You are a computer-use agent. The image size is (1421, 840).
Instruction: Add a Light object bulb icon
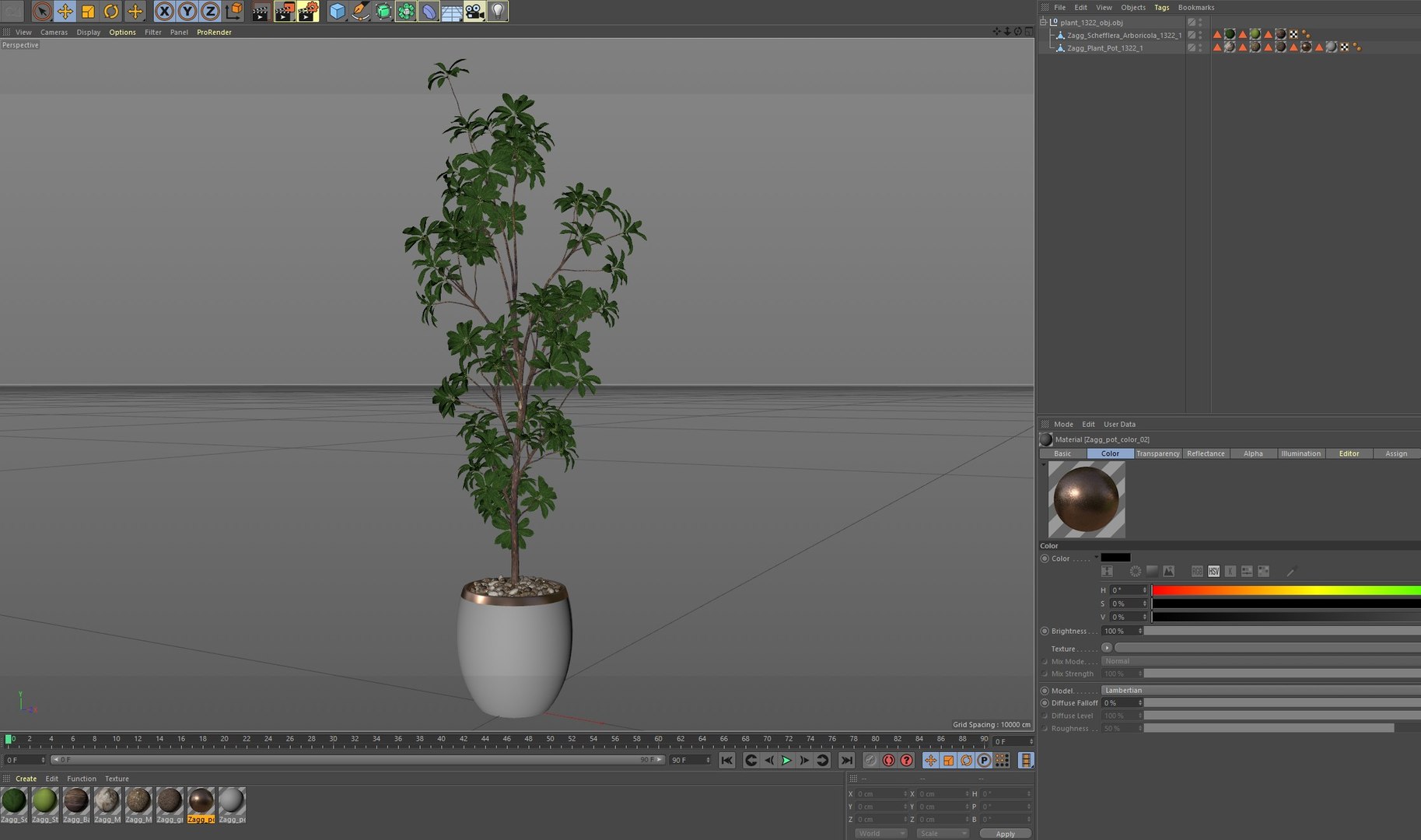click(498, 12)
